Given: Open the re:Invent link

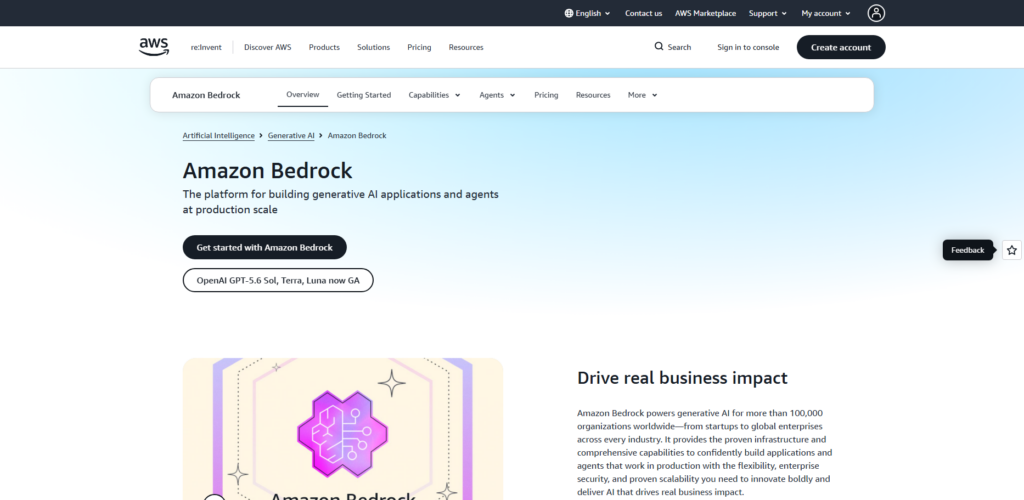Looking at the screenshot, I should pos(206,47).
